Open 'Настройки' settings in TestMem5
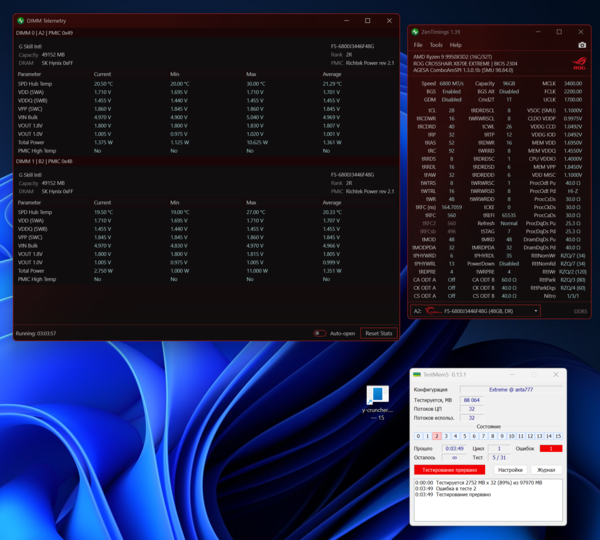 510,470
